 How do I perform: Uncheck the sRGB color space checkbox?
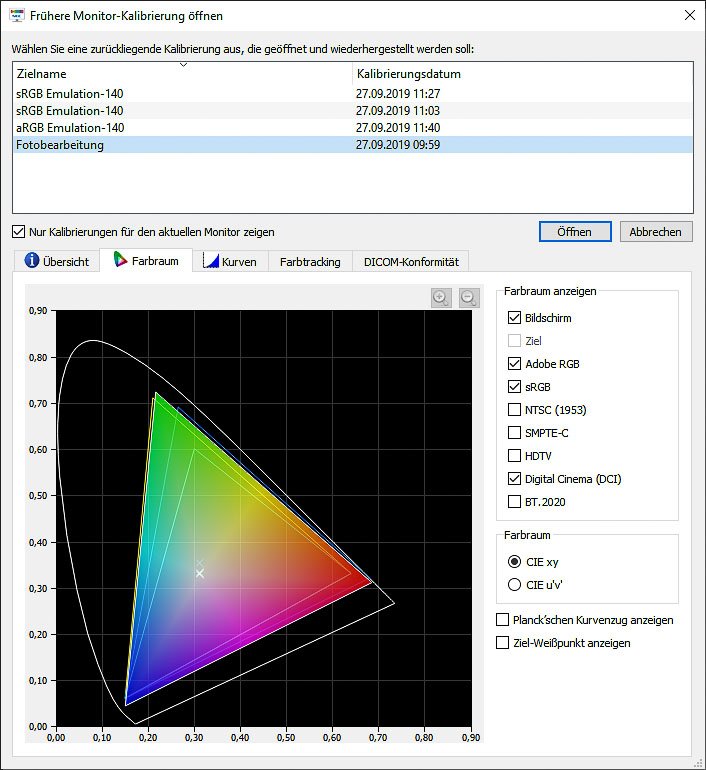(514, 387)
